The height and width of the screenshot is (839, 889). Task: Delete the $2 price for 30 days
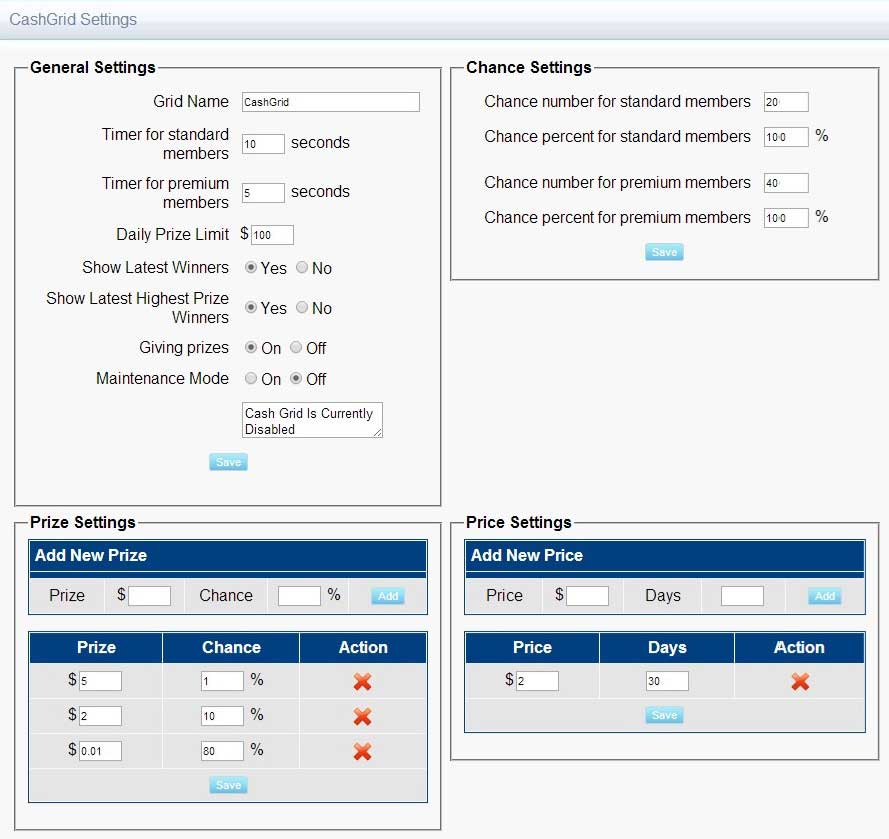coord(800,681)
